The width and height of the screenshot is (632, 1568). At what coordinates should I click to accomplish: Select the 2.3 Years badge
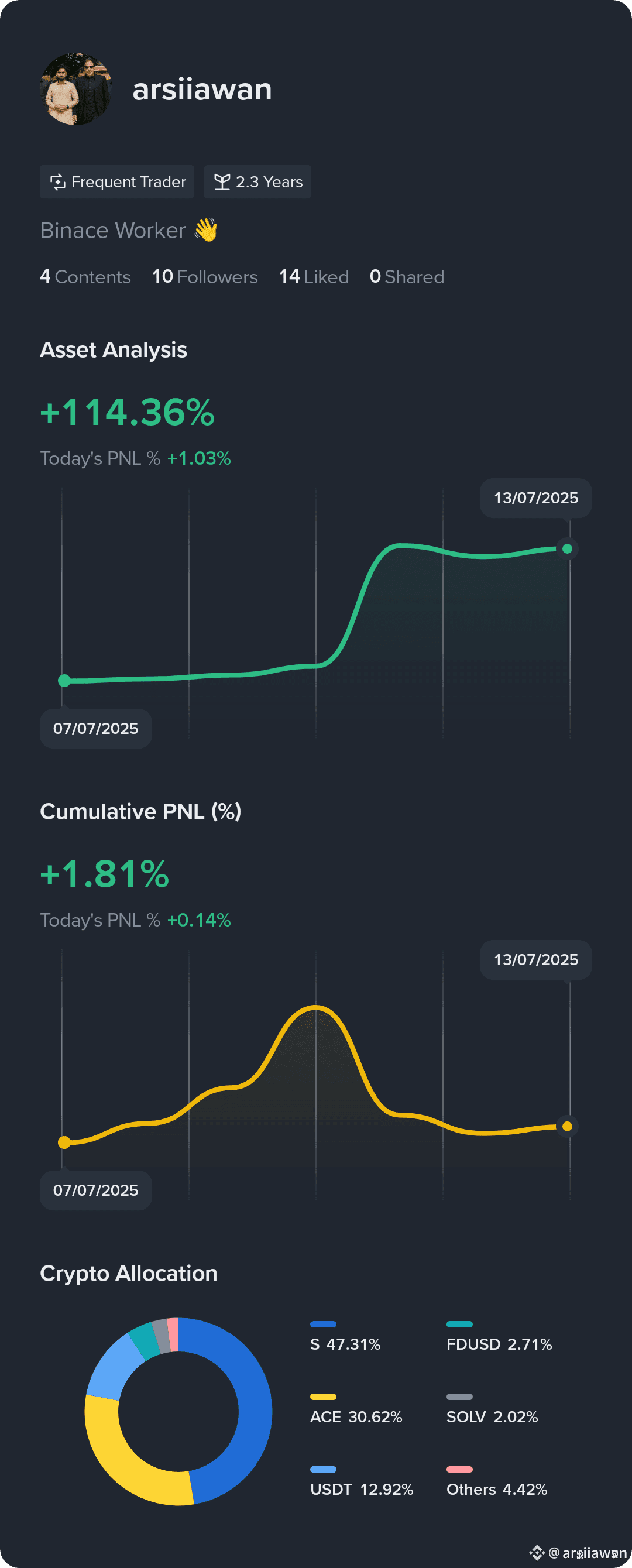tap(257, 182)
